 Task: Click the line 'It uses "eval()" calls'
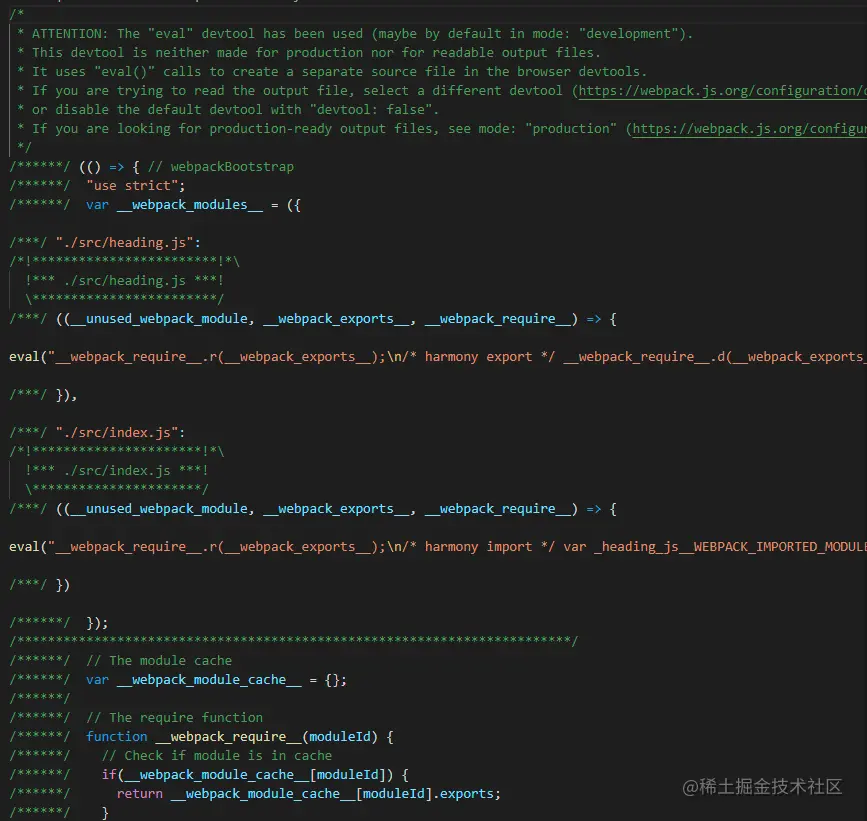[x=332, y=72]
